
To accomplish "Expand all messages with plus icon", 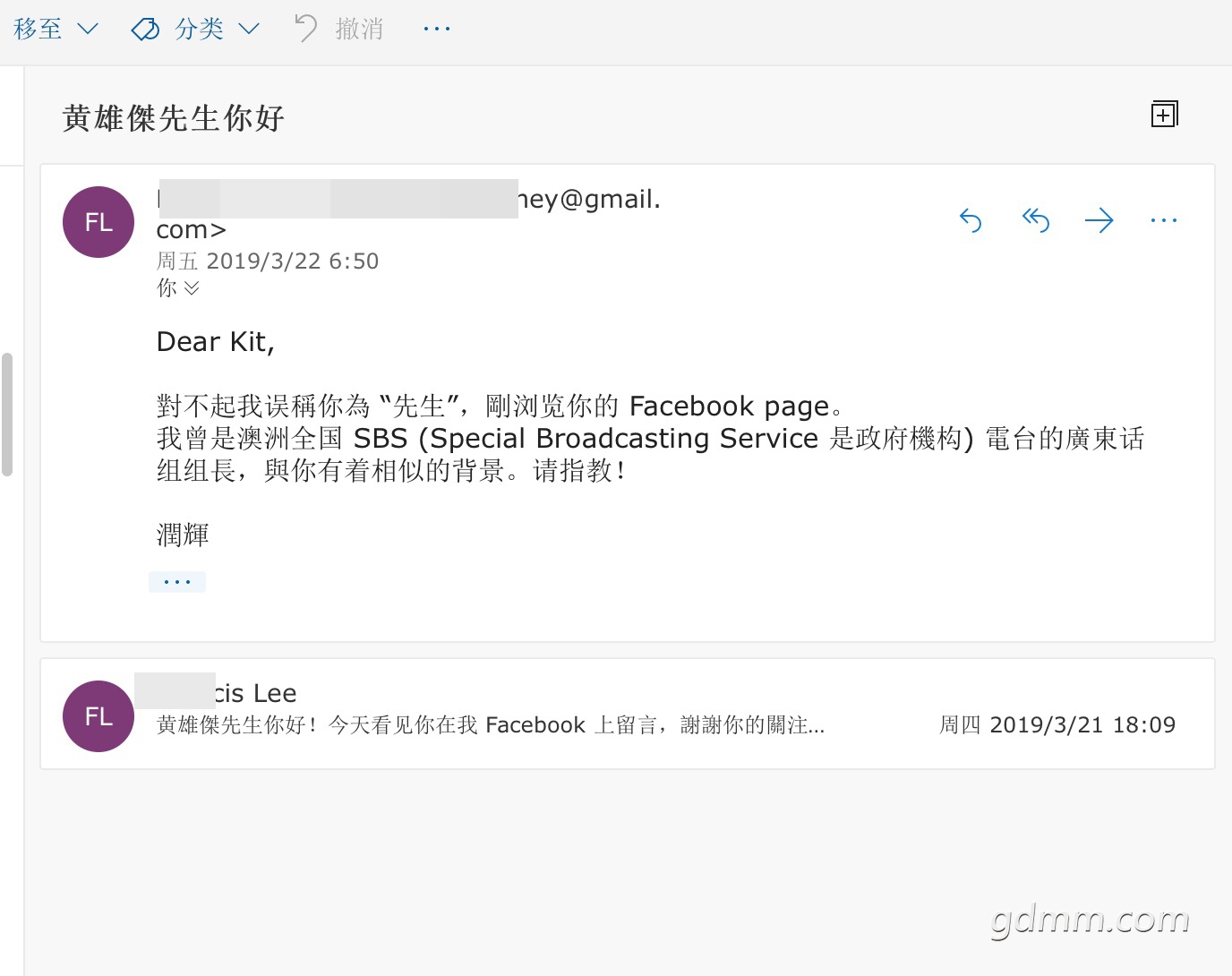I will click(x=1164, y=114).
